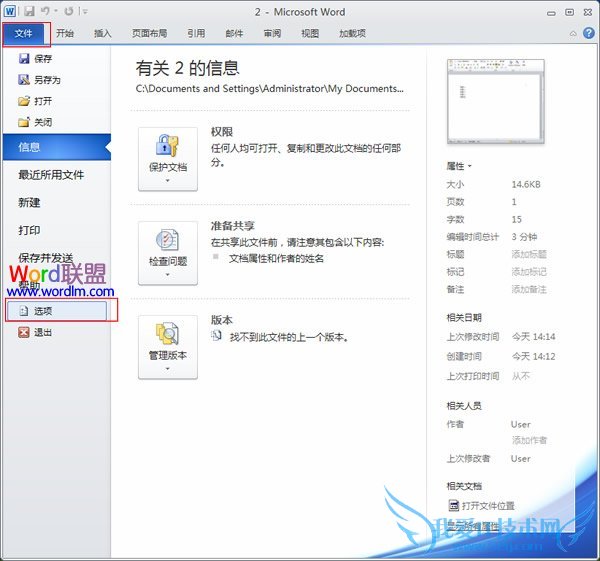Click 保存 in the backstage menu
This screenshot has height=561, width=600.
pyautogui.click(x=35, y=59)
